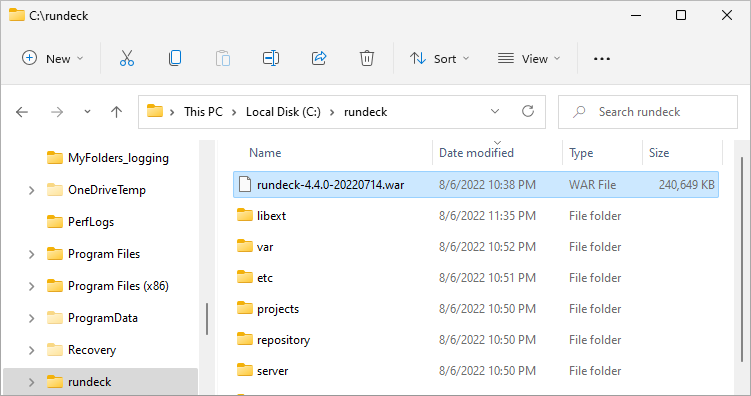Go back with the left arrow
The image size is (751, 396).
[x=22, y=112]
